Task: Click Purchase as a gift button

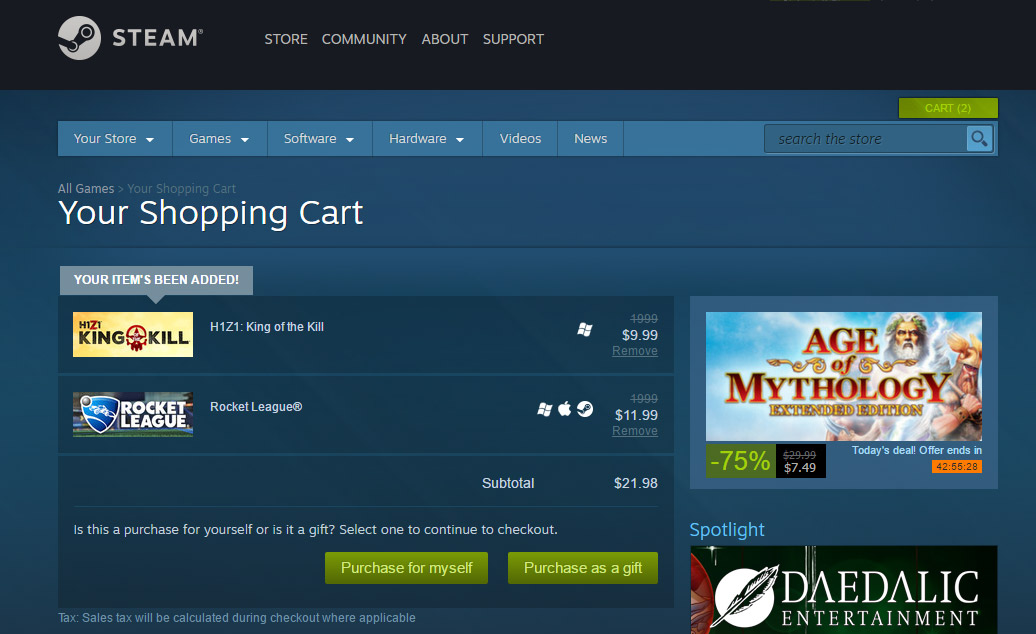Action: (583, 568)
